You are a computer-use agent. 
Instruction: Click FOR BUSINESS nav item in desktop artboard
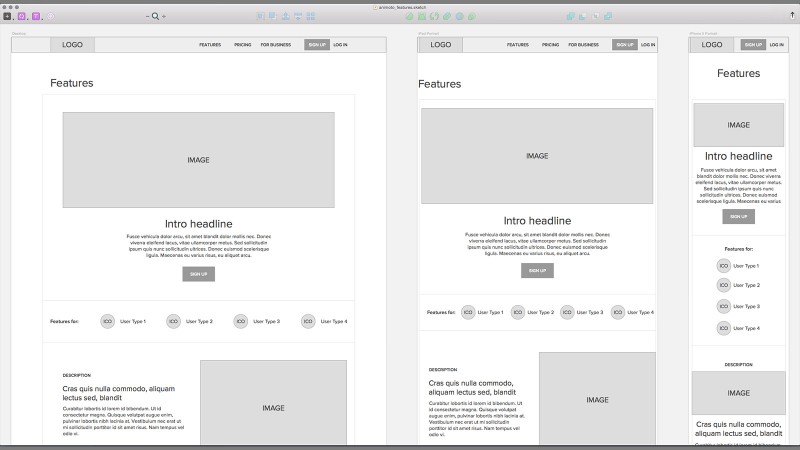click(x=276, y=45)
